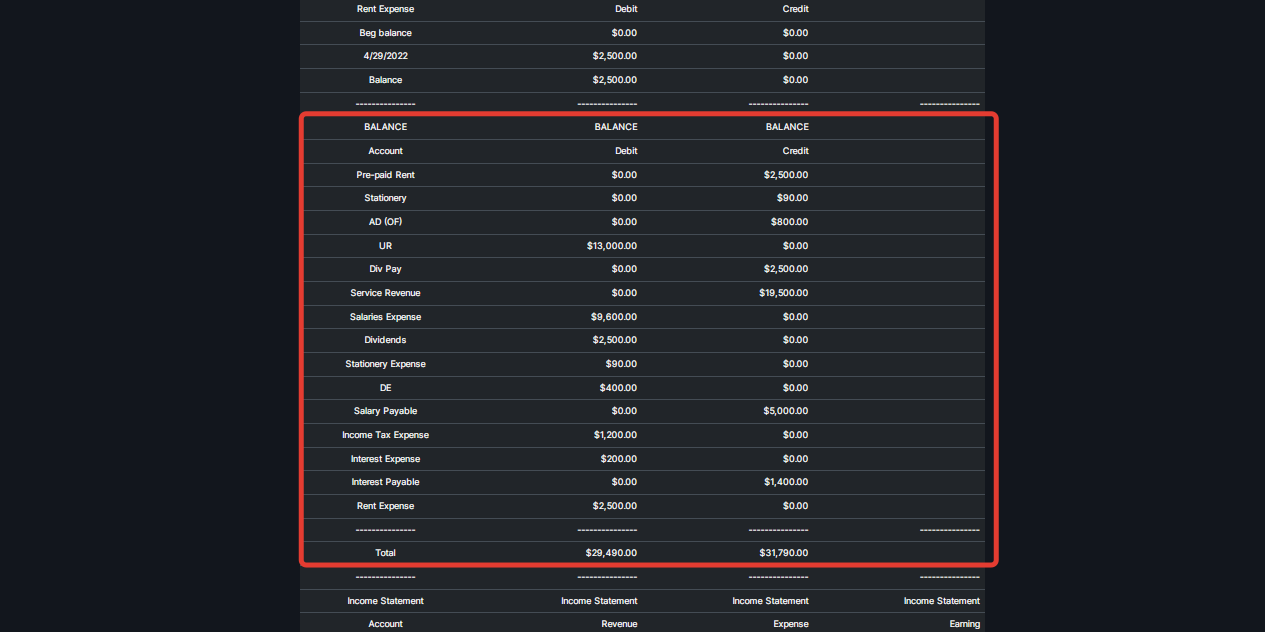Click the UR debit amount $13,000.00
This screenshot has width=1265, height=632.
pos(611,246)
